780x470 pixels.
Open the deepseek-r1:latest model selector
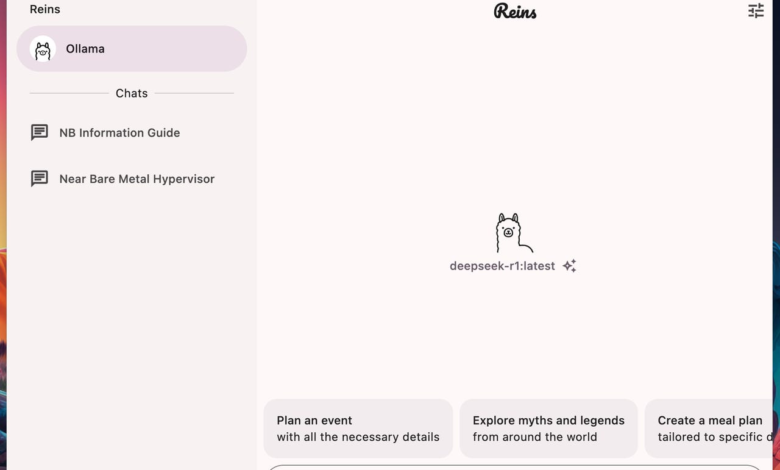point(502,266)
